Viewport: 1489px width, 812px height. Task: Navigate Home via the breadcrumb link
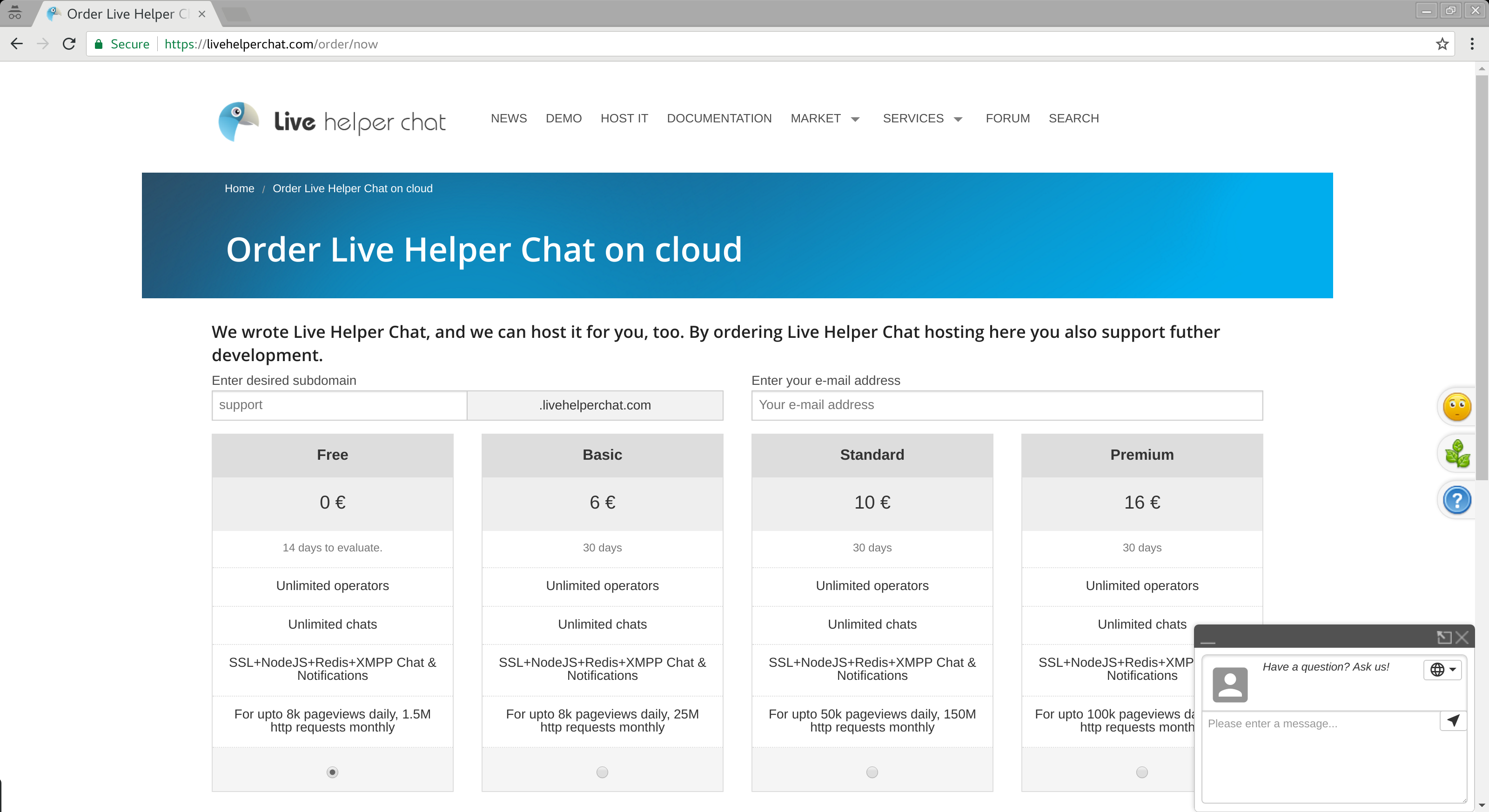[x=239, y=188]
